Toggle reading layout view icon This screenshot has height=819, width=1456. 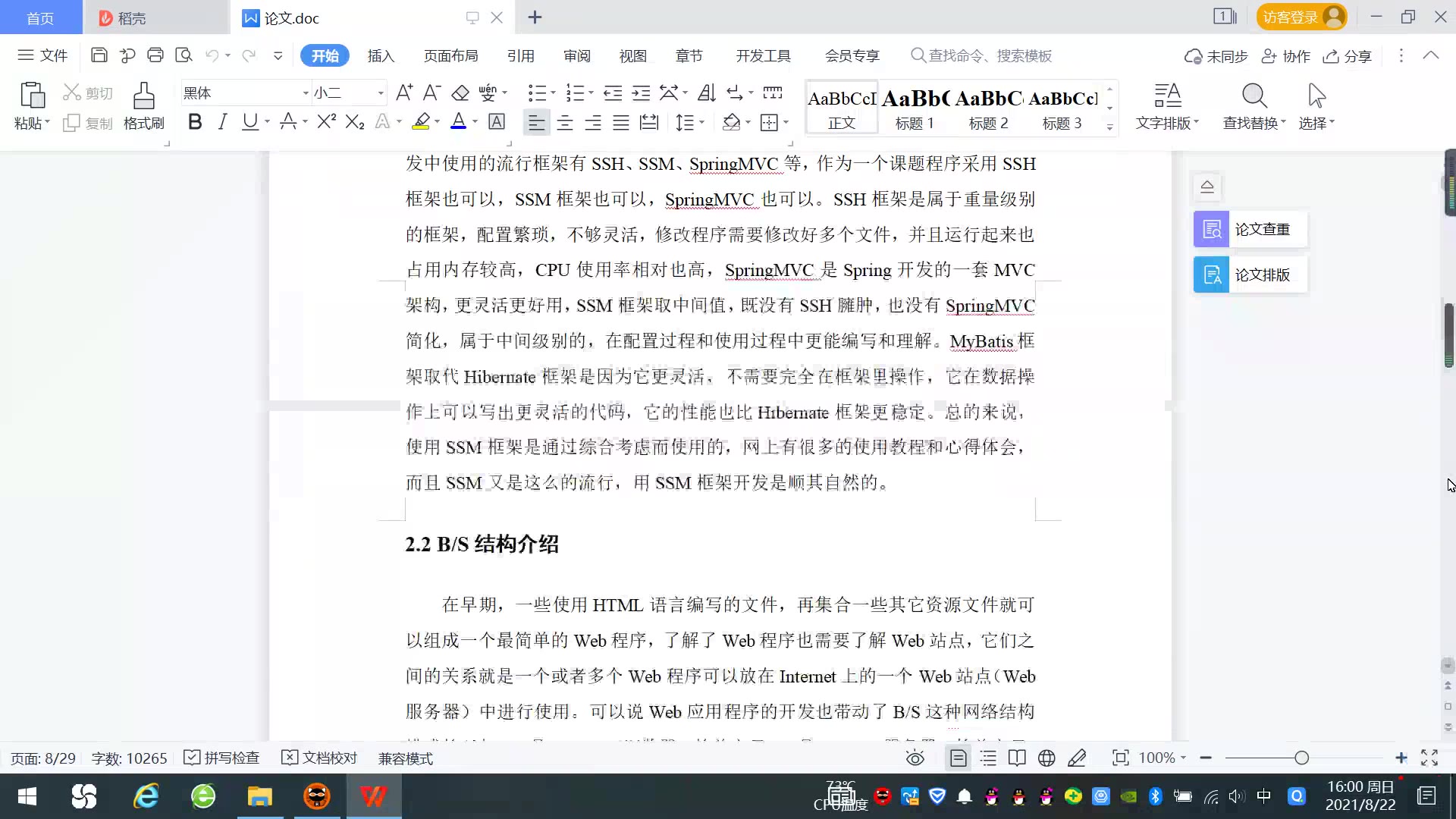coord(1017,758)
